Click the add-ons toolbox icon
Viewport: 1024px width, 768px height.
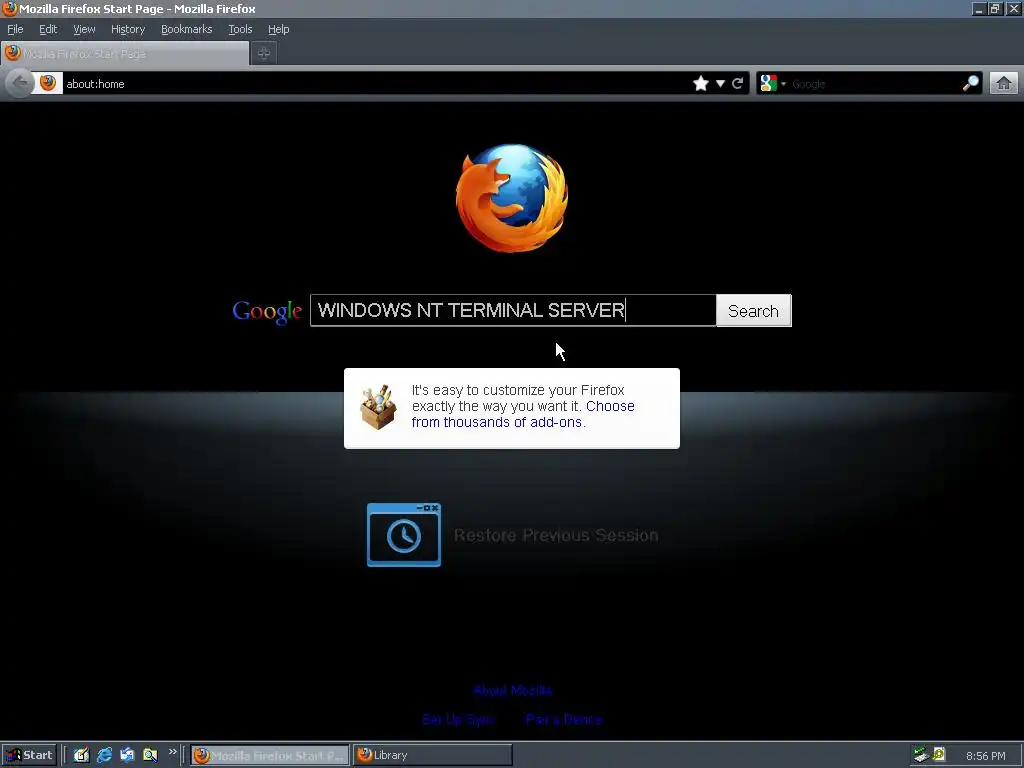click(x=378, y=408)
